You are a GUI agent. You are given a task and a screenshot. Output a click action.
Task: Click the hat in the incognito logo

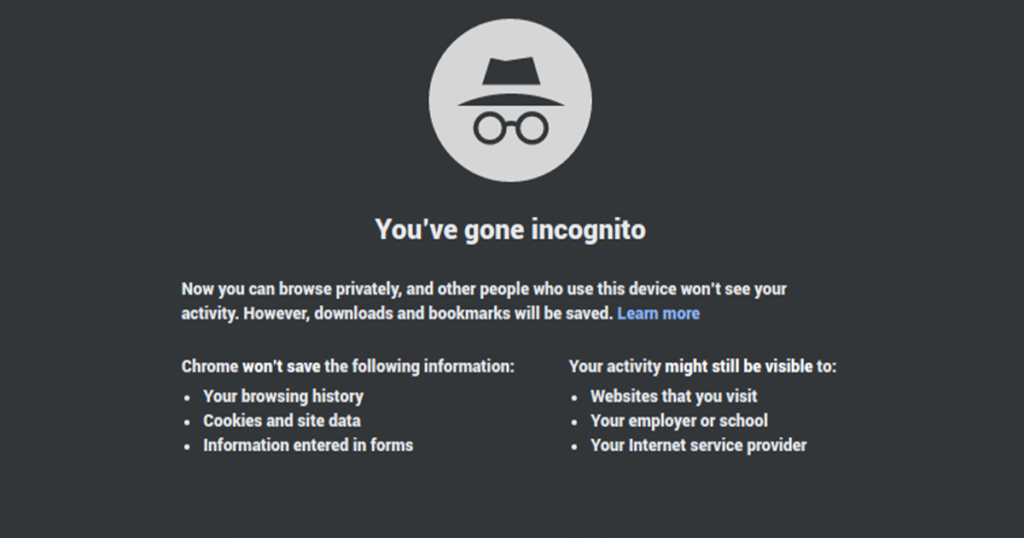click(510, 82)
